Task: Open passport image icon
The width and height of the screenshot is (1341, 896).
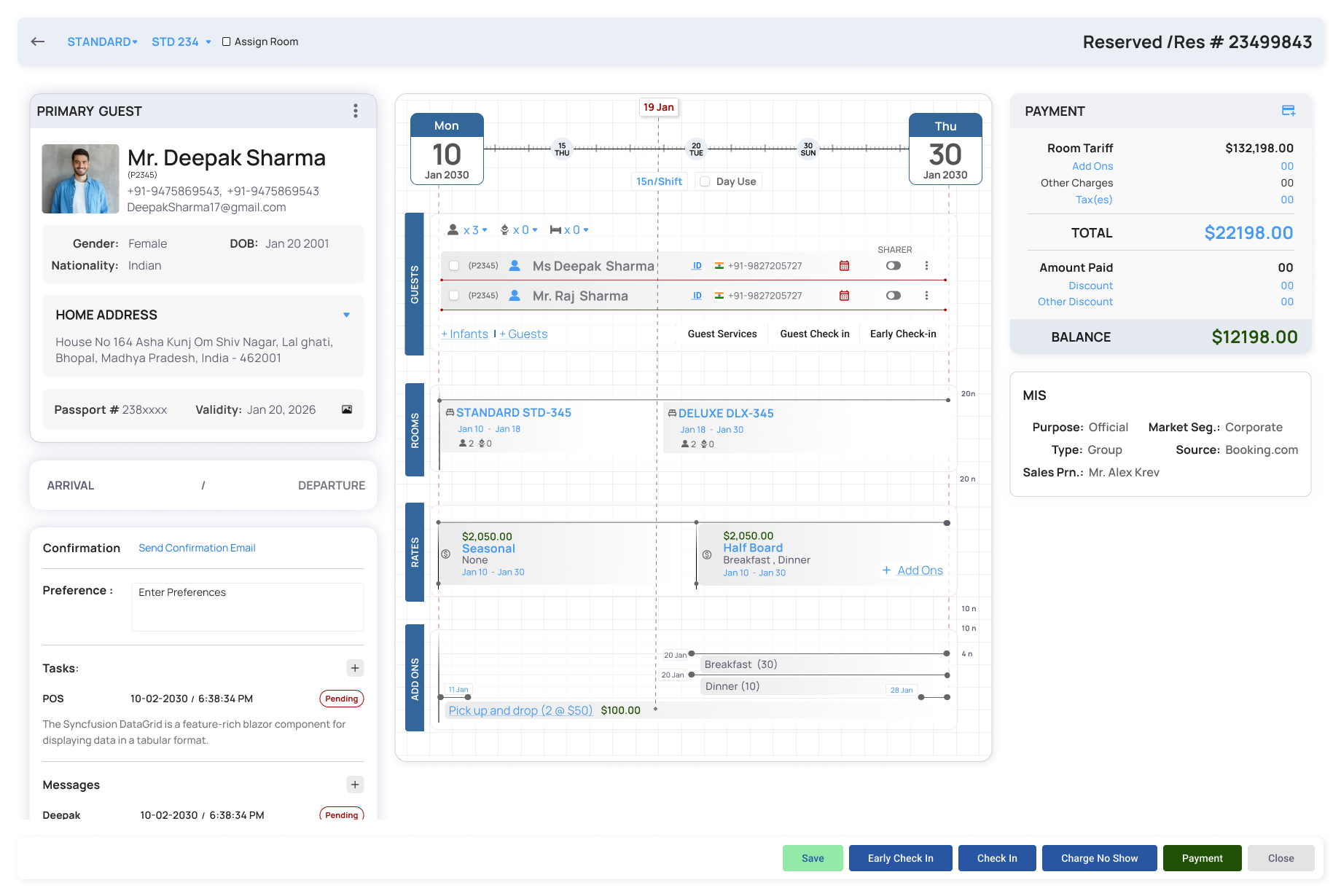Action: pyautogui.click(x=347, y=409)
